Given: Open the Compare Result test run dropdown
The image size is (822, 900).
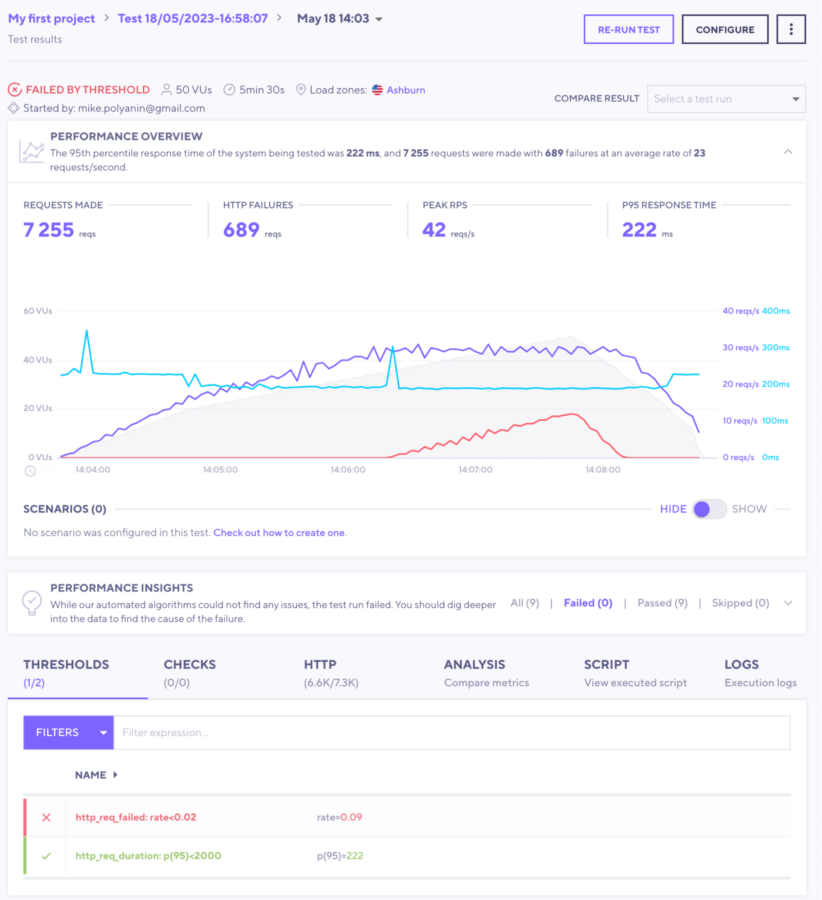Looking at the screenshot, I should point(727,99).
